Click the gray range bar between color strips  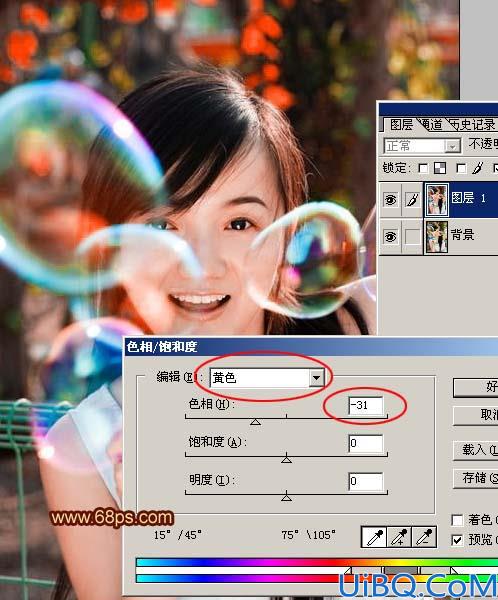400,571
